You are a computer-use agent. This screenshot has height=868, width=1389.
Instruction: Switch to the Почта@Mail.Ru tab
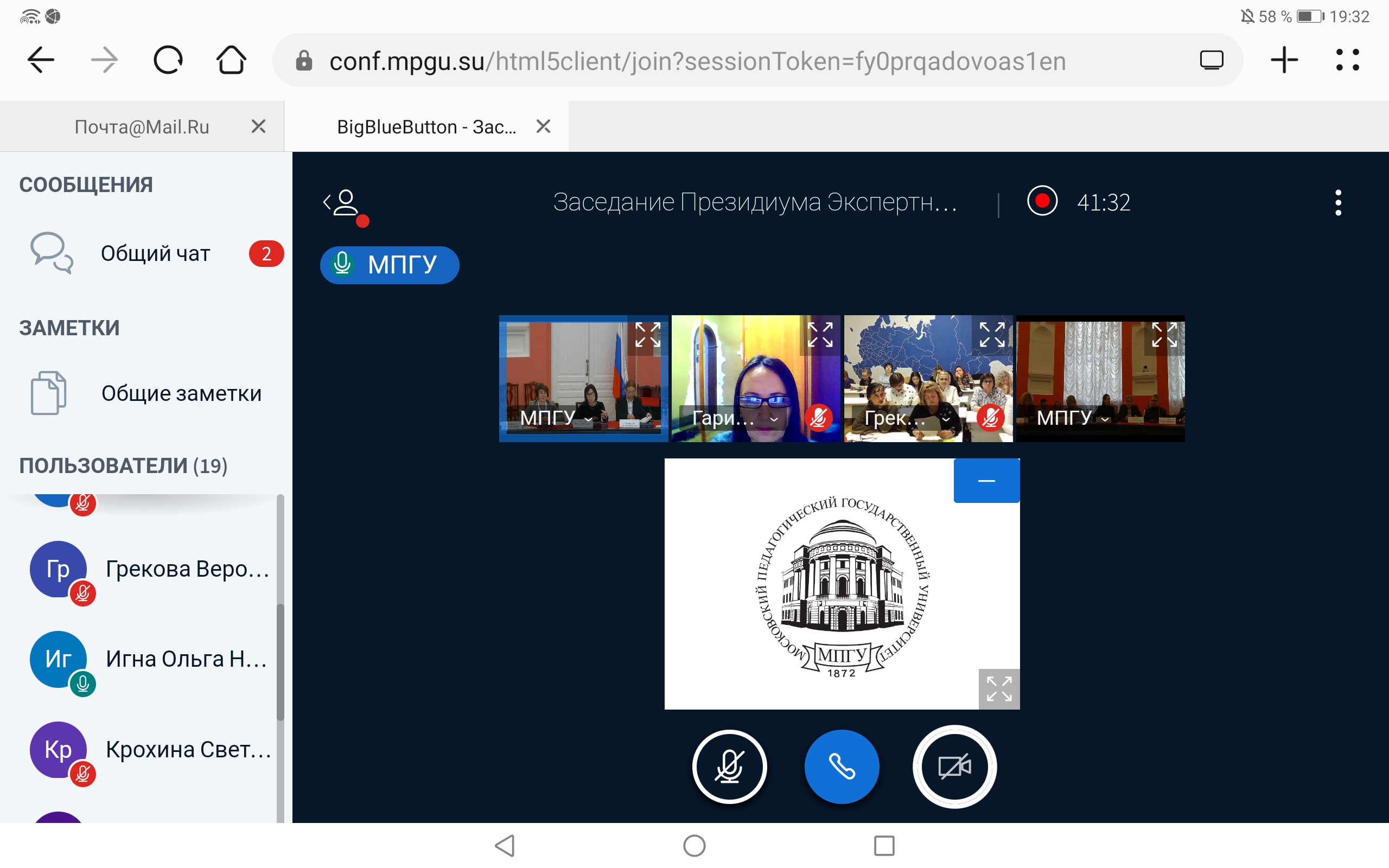(142, 126)
